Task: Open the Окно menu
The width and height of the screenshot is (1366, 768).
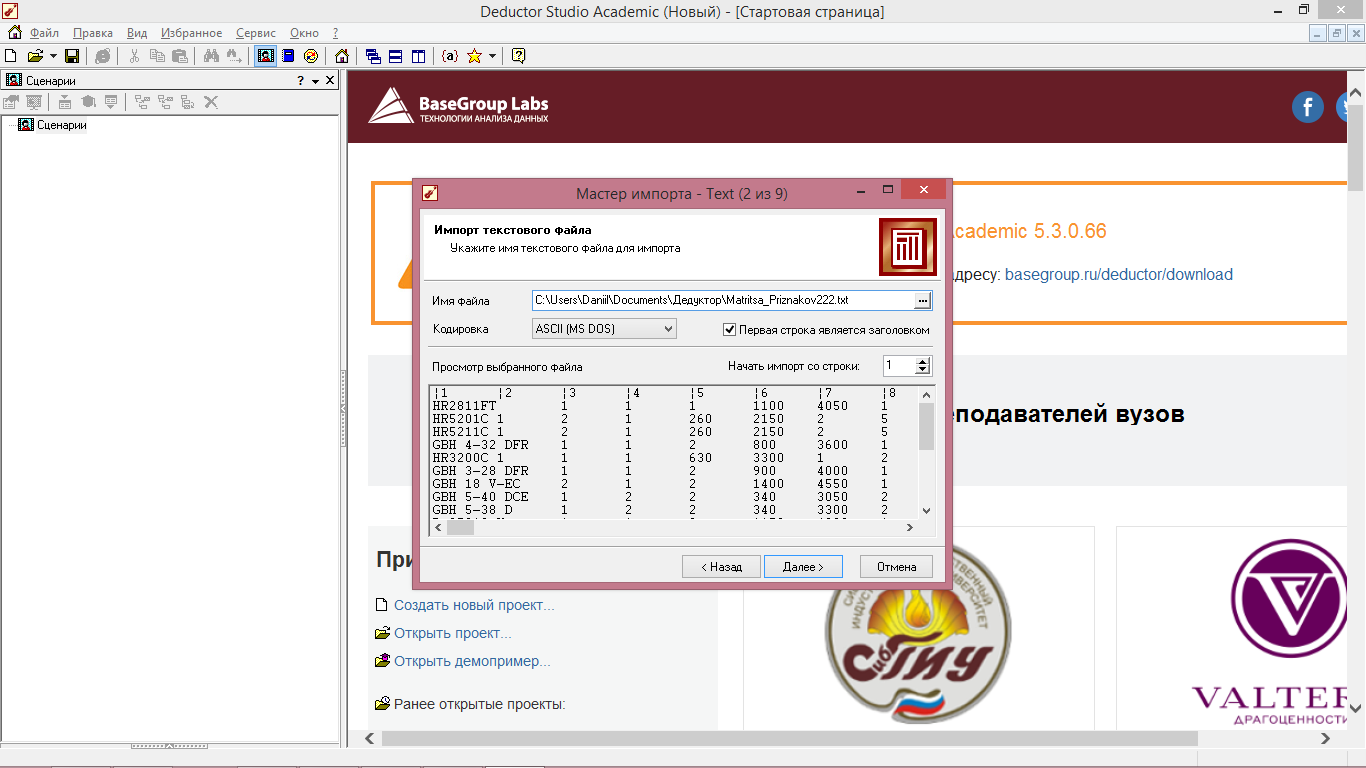Action: point(304,33)
